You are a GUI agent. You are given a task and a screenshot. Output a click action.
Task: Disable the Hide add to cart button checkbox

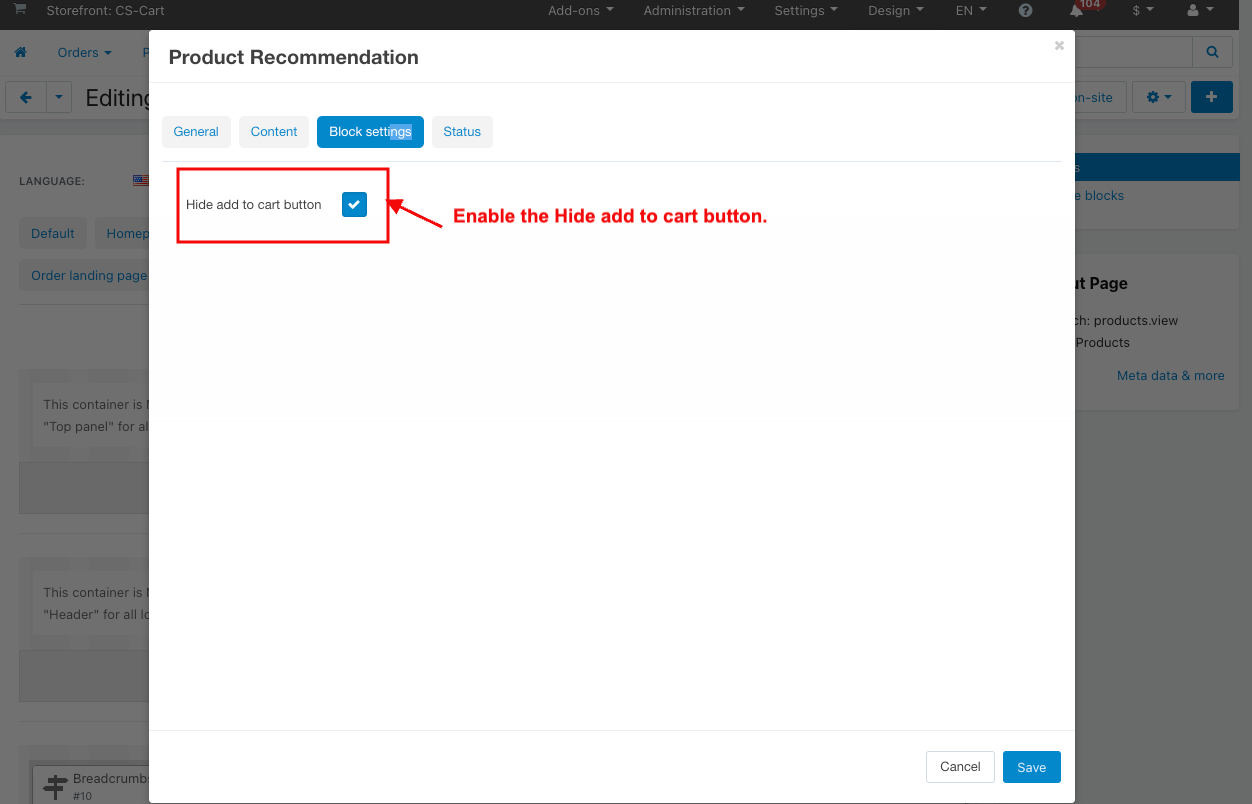[x=354, y=204]
